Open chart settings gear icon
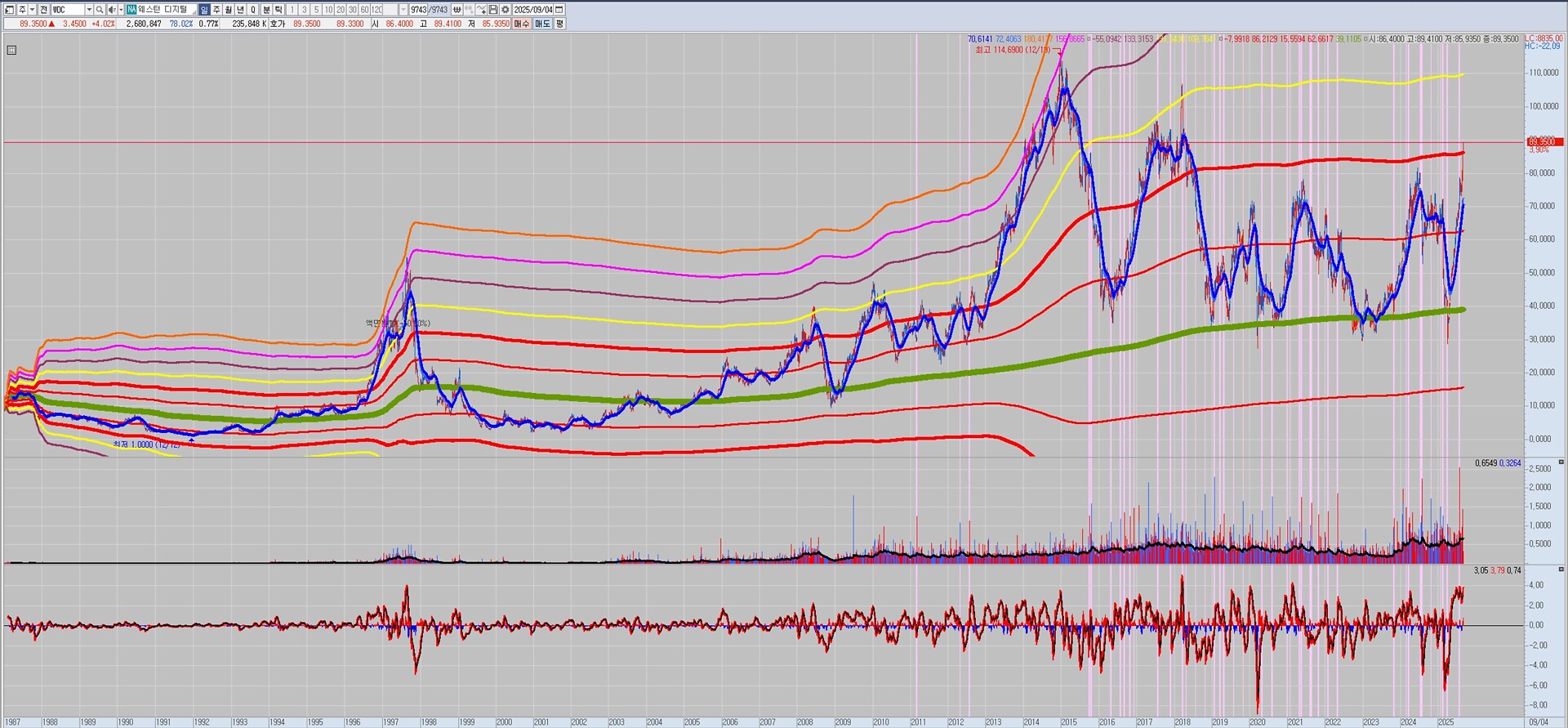This screenshot has height=728, width=1568. click(x=506, y=10)
